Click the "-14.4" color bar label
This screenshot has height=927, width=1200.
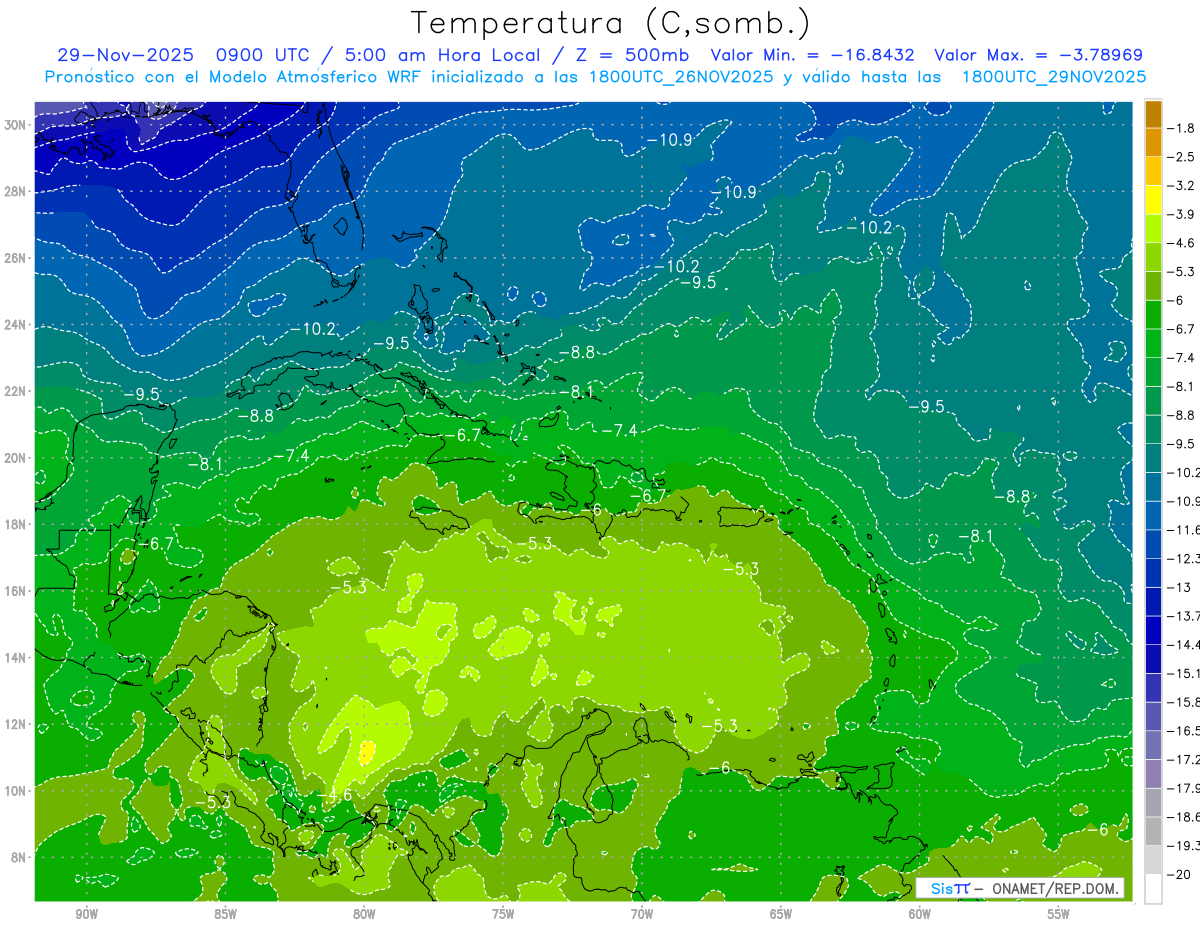point(1184,644)
